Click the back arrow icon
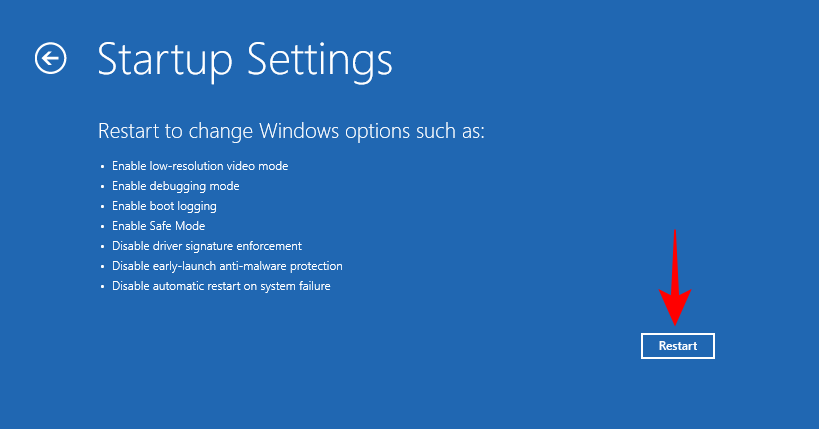The height and width of the screenshot is (429, 819). (50, 59)
